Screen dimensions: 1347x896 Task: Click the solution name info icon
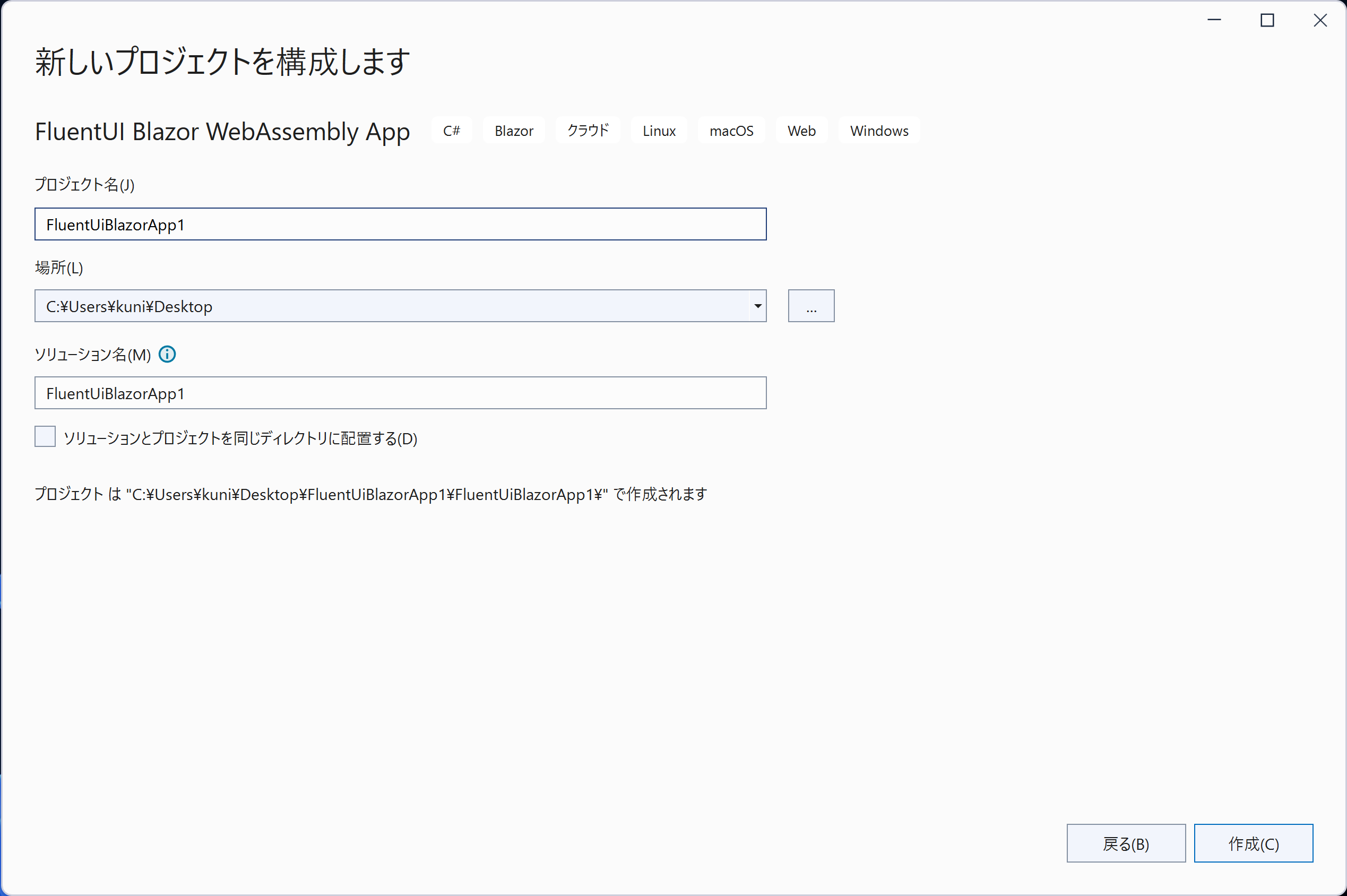[x=167, y=354]
